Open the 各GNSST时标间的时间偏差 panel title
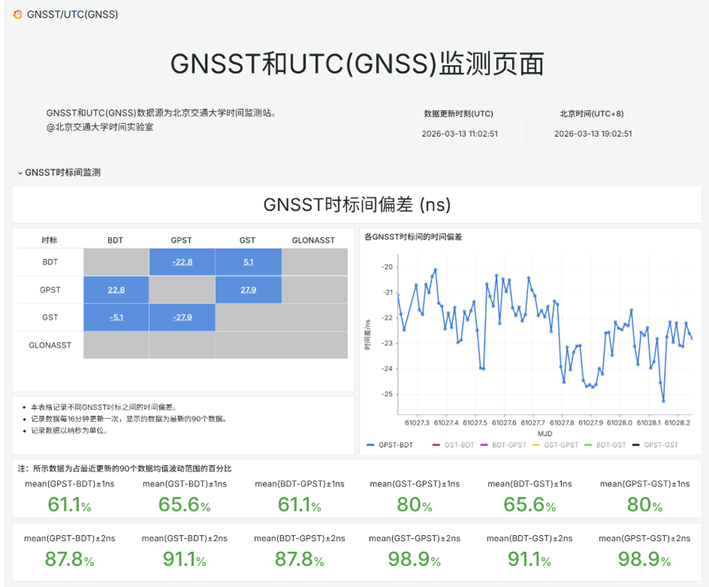Image resolution: width=709 pixels, height=587 pixels. click(x=413, y=237)
